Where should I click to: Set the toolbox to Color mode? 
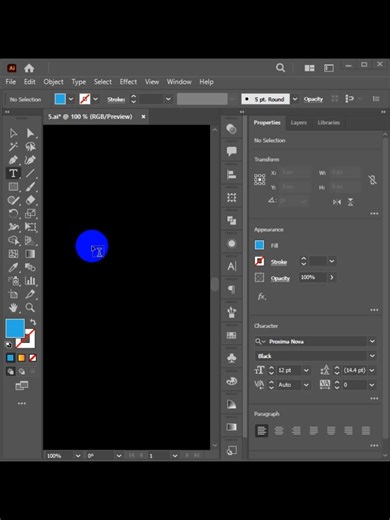point(11,358)
